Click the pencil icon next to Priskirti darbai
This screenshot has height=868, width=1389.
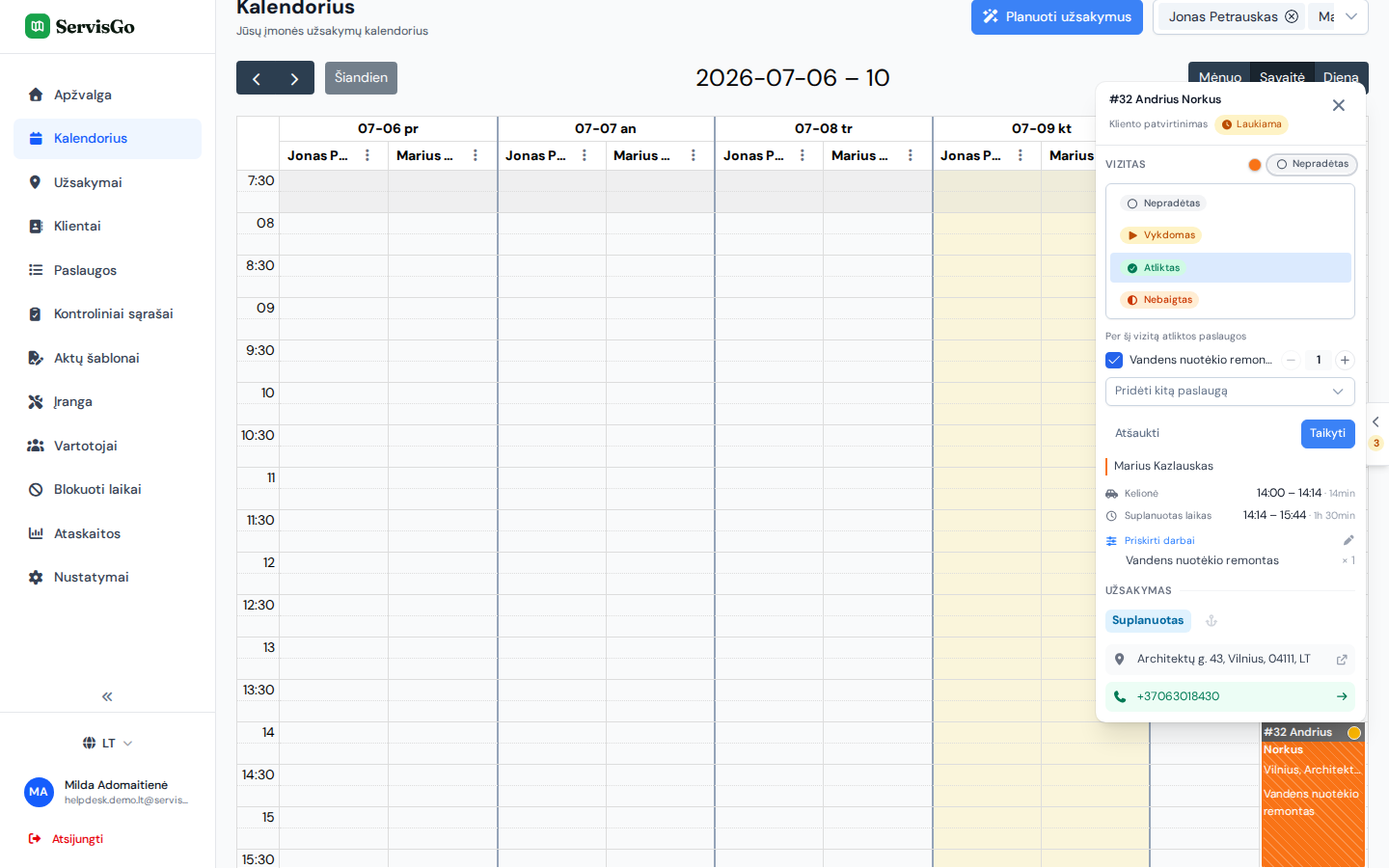click(1348, 540)
